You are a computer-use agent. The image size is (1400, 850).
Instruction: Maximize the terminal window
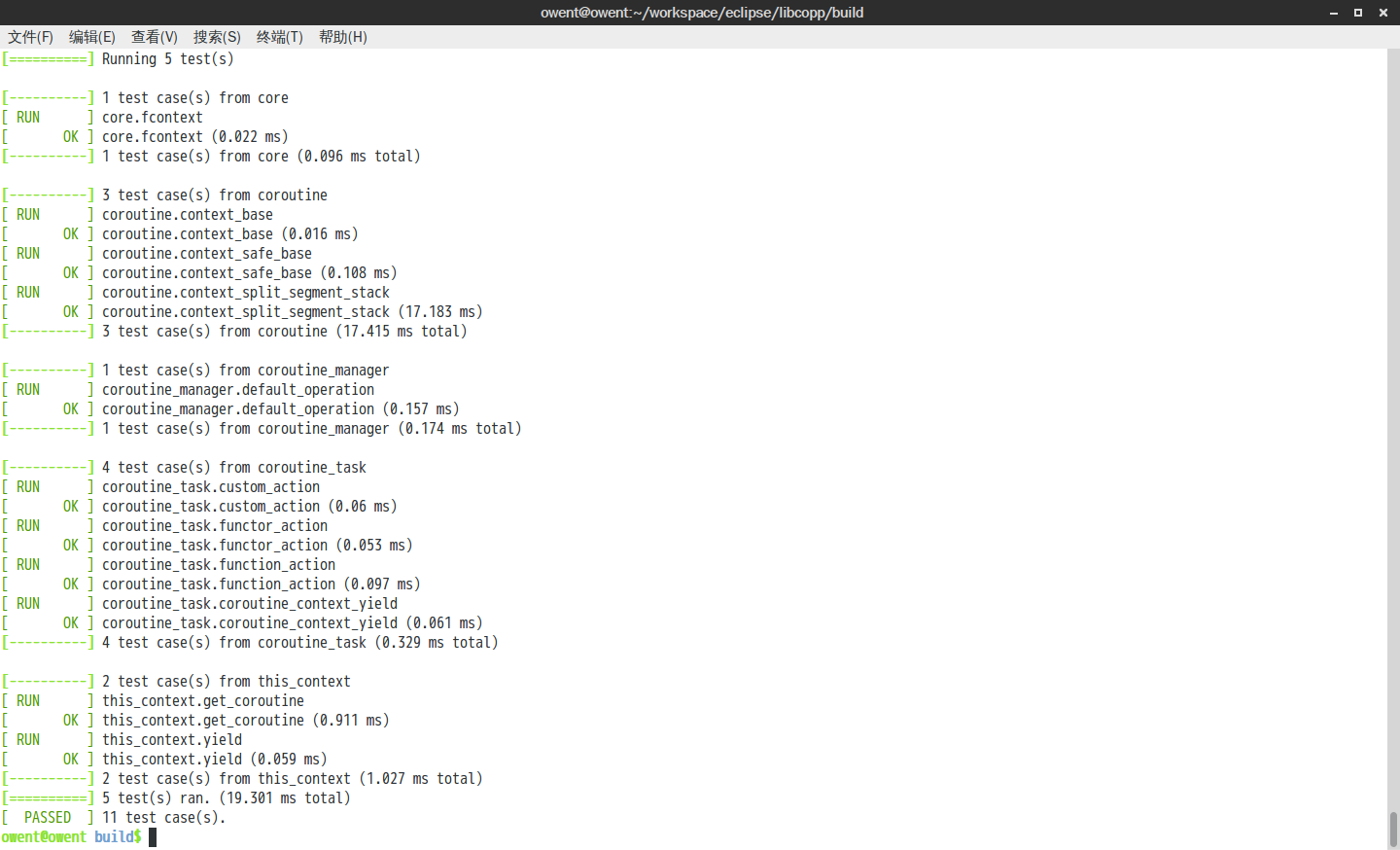1358,13
